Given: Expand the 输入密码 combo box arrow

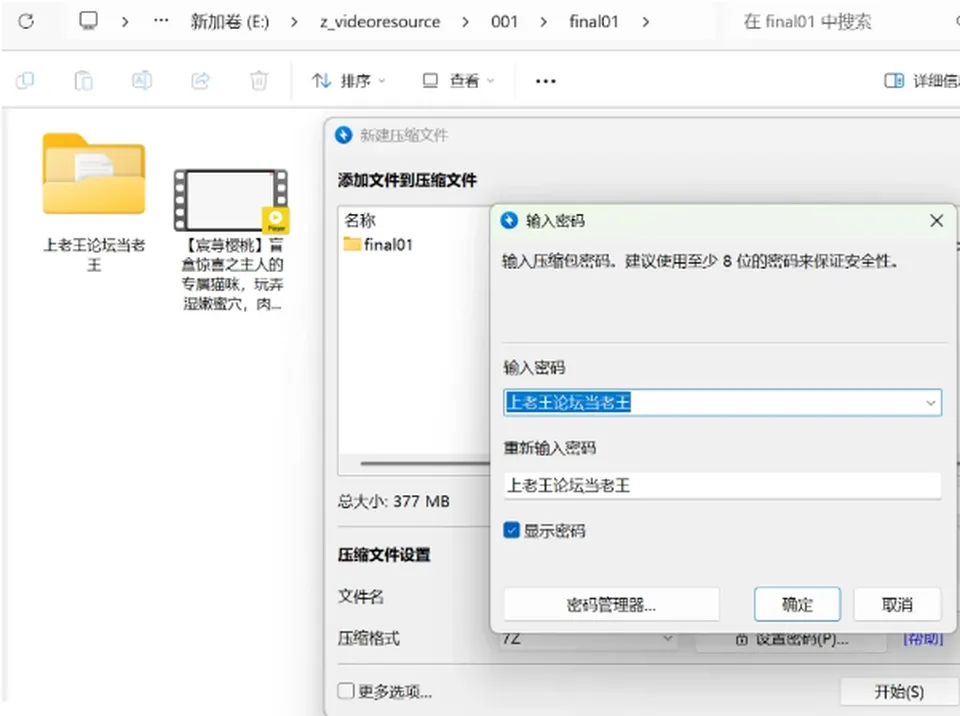Looking at the screenshot, I should coord(930,403).
